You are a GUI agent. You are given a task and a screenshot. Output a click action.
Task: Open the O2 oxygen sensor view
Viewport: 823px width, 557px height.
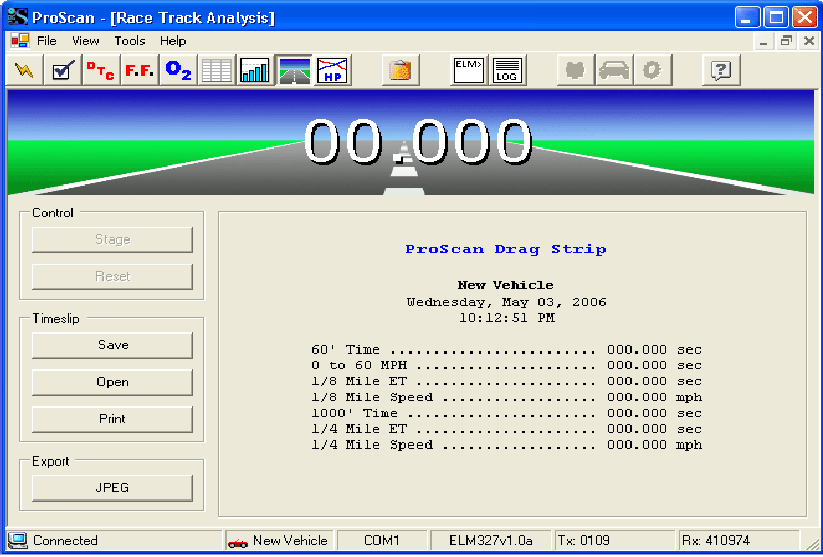pos(177,71)
